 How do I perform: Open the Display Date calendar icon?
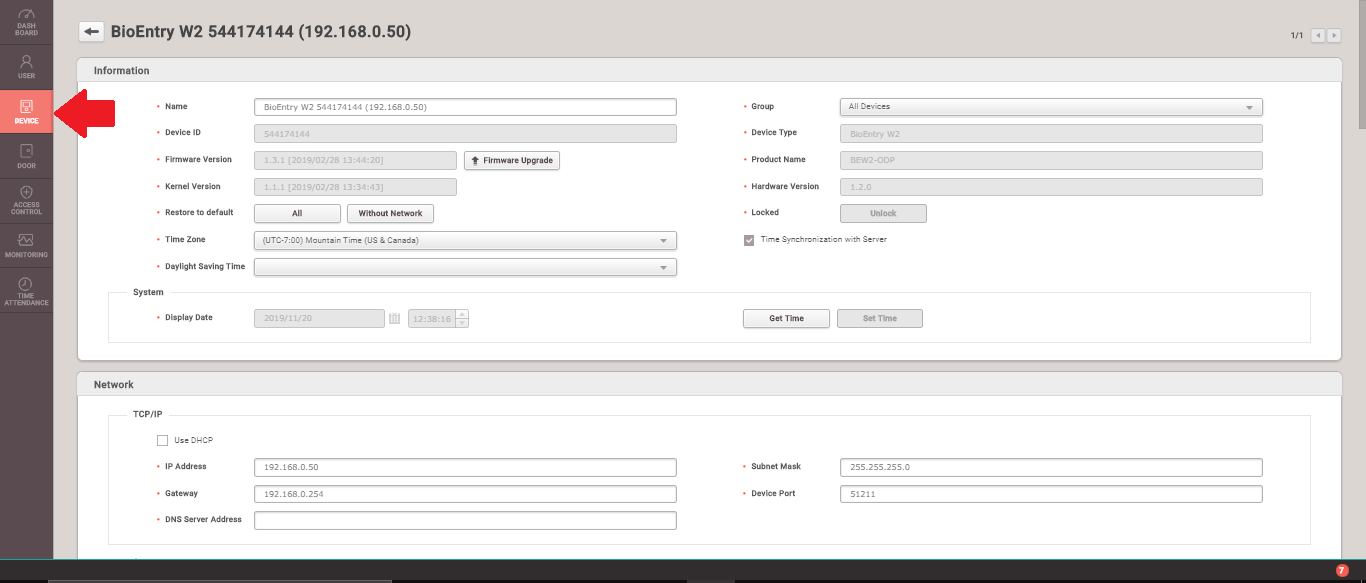click(395, 318)
